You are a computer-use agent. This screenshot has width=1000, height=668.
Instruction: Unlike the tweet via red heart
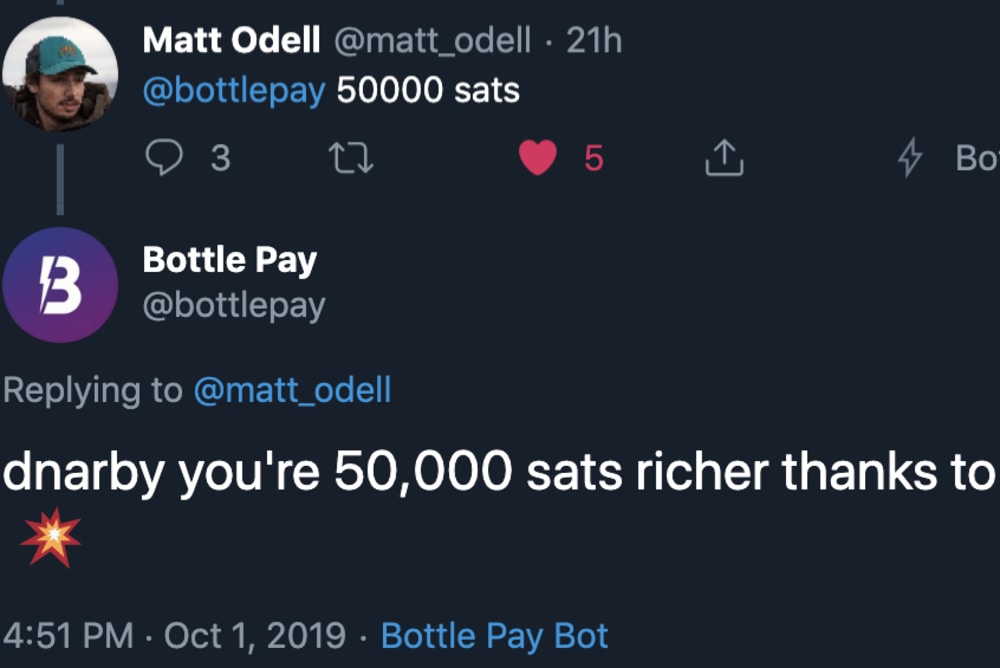point(538,158)
